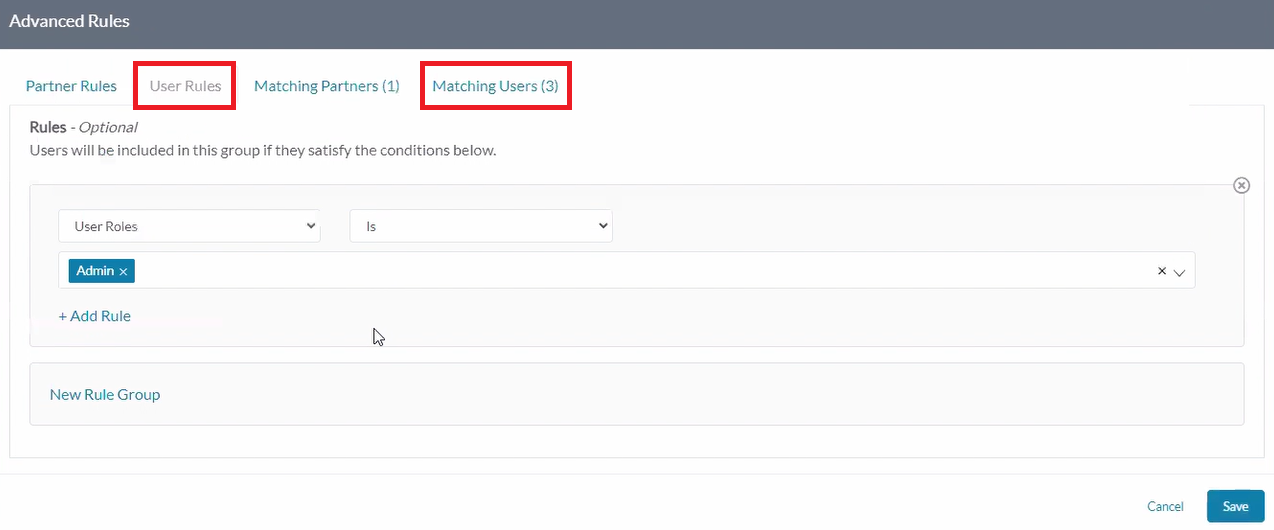The image size is (1274, 530).
Task: Expand the role values dropdown chevron
Action: (1179, 272)
